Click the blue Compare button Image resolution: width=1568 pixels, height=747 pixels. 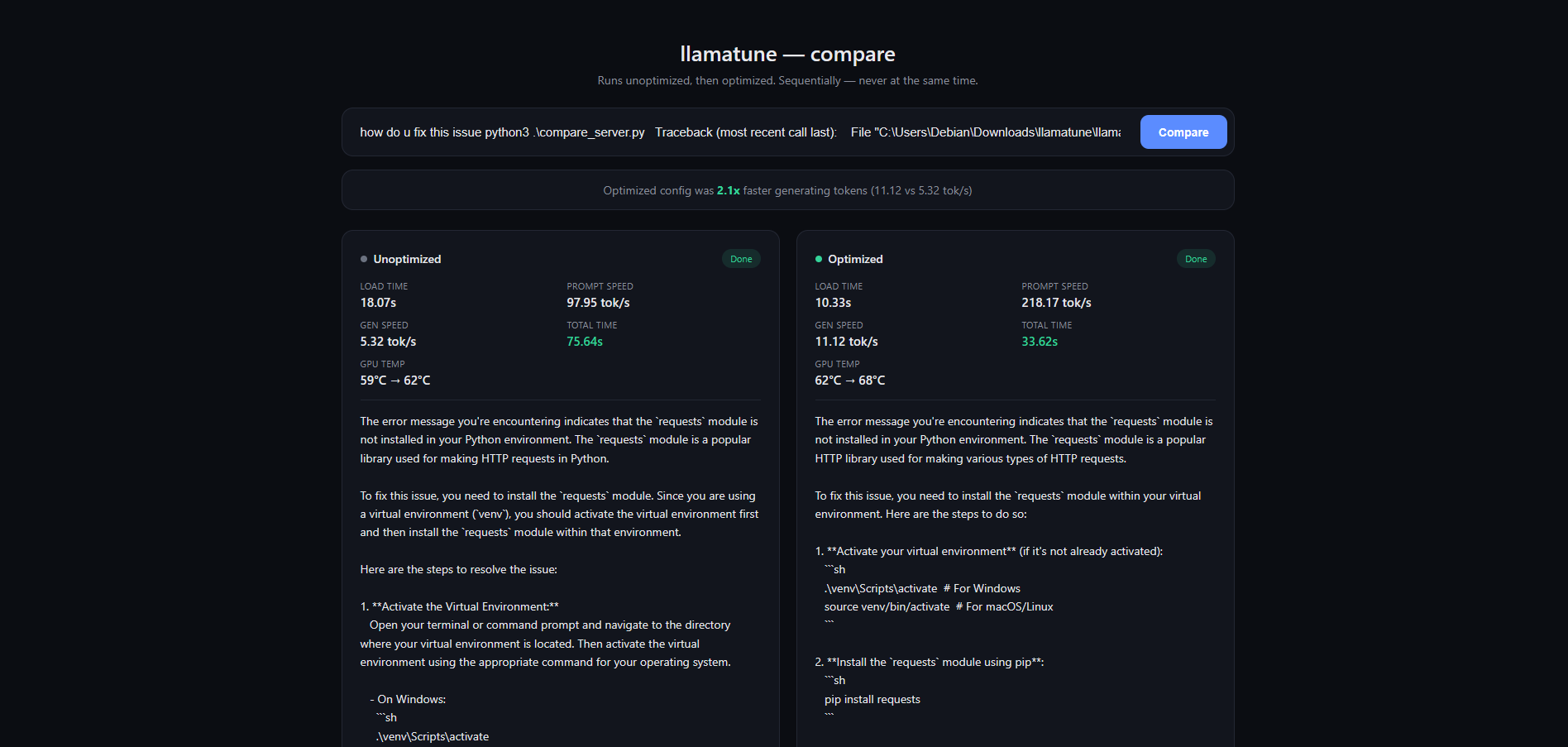click(1183, 132)
